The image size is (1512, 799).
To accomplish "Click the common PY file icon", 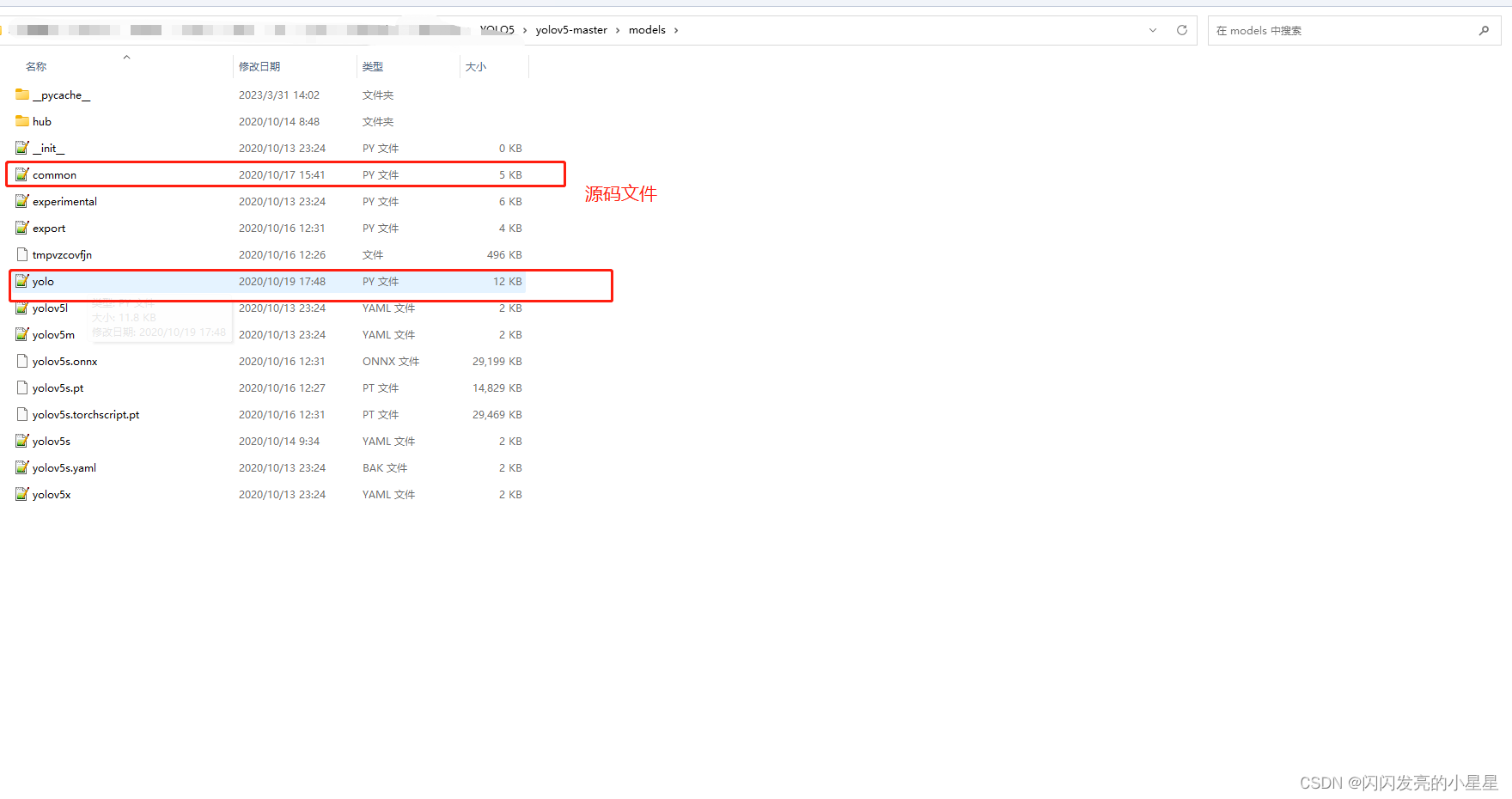I will pos(22,174).
